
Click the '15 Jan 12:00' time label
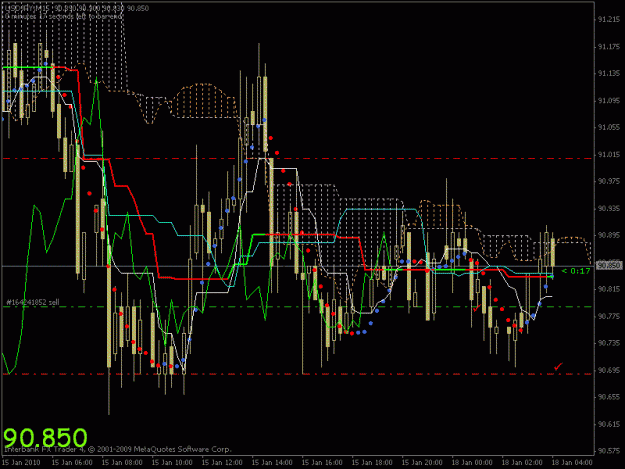222,462
